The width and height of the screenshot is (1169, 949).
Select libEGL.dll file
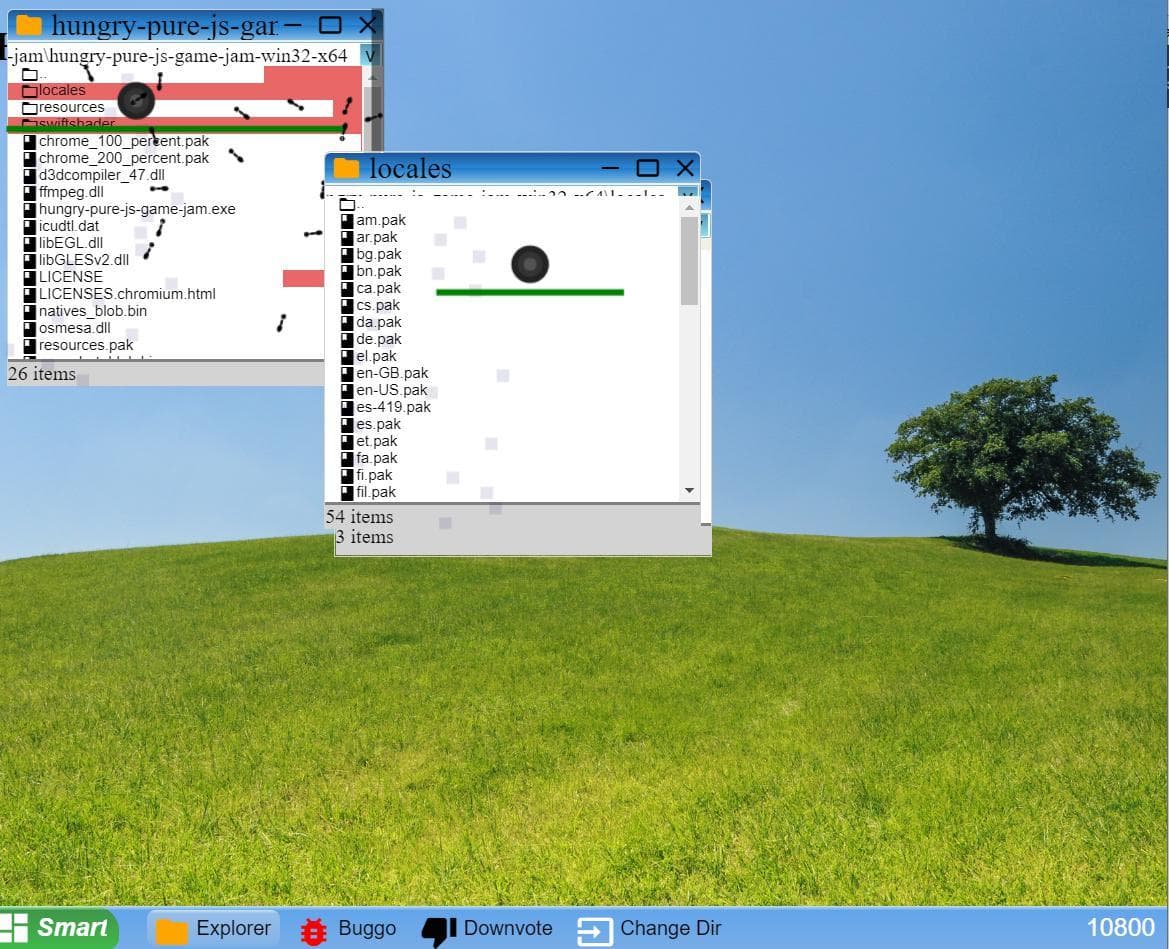(63, 244)
